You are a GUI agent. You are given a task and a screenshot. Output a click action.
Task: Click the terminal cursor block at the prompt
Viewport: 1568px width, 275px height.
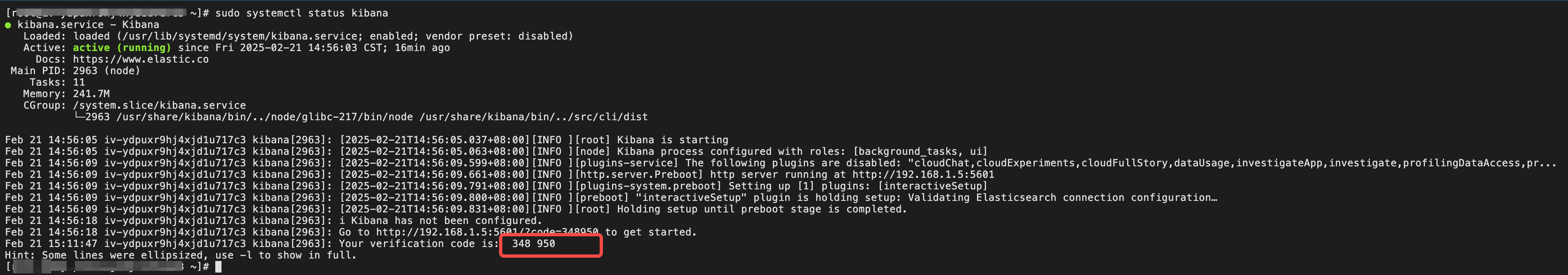click(218, 266)
